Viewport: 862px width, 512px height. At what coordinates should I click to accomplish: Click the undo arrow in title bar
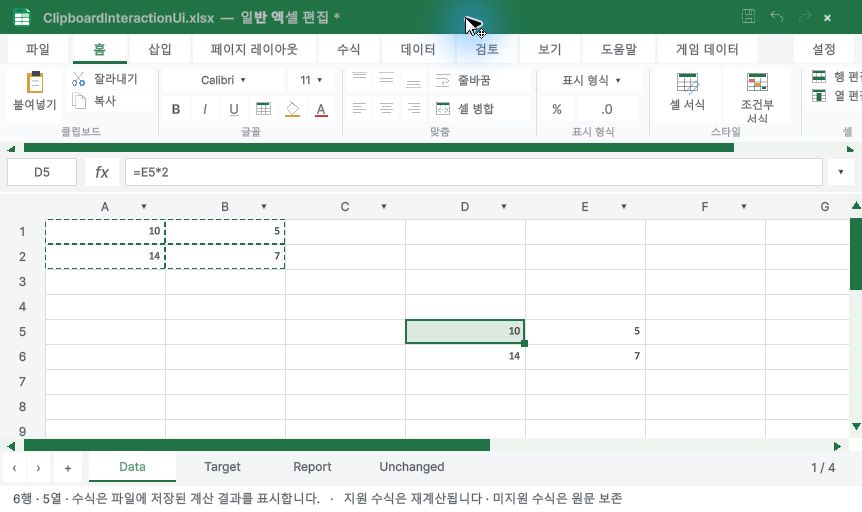777,16
